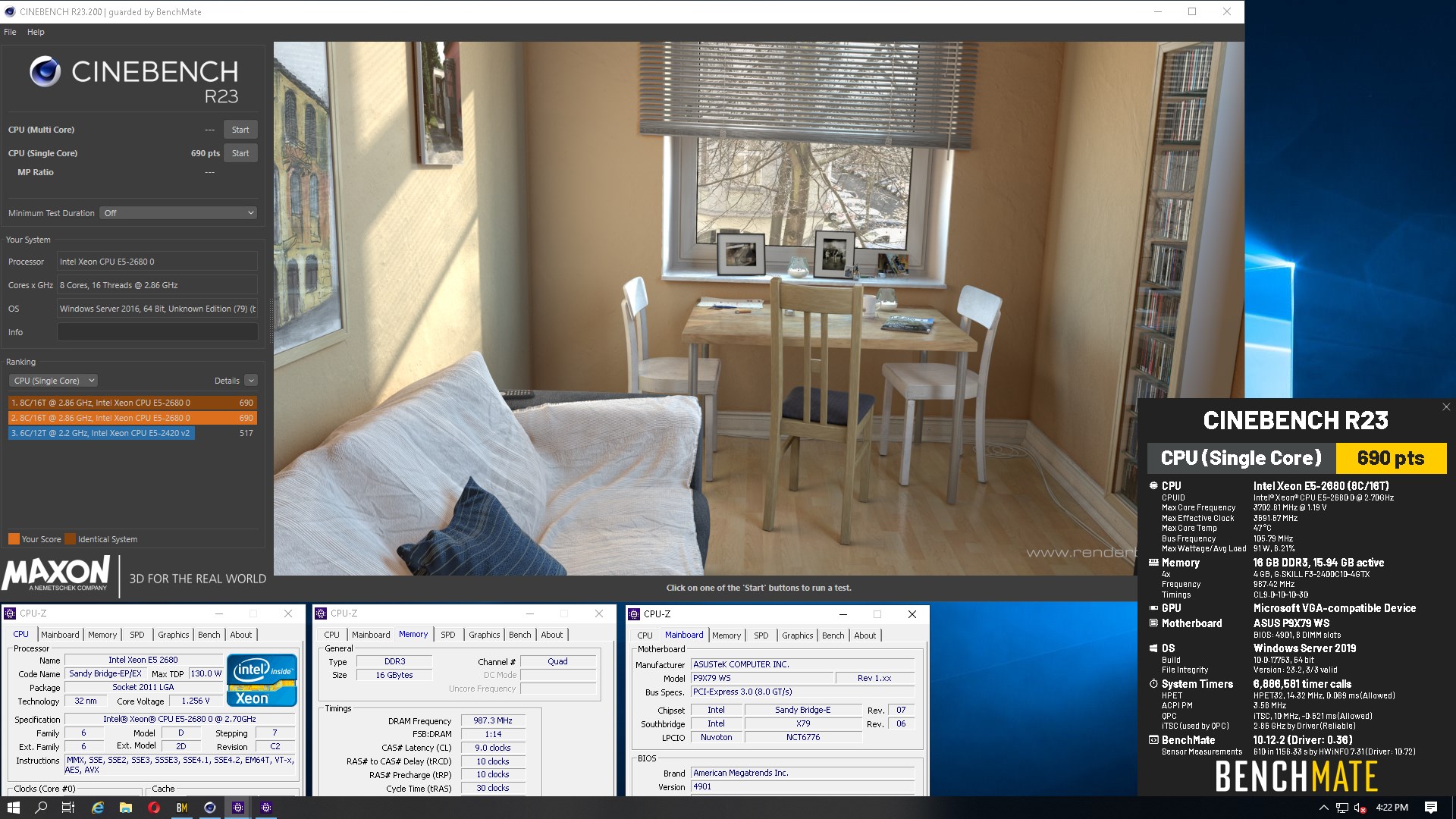Open Task View from the taskbar
The image size is (1456, 819).
(68, 808)
